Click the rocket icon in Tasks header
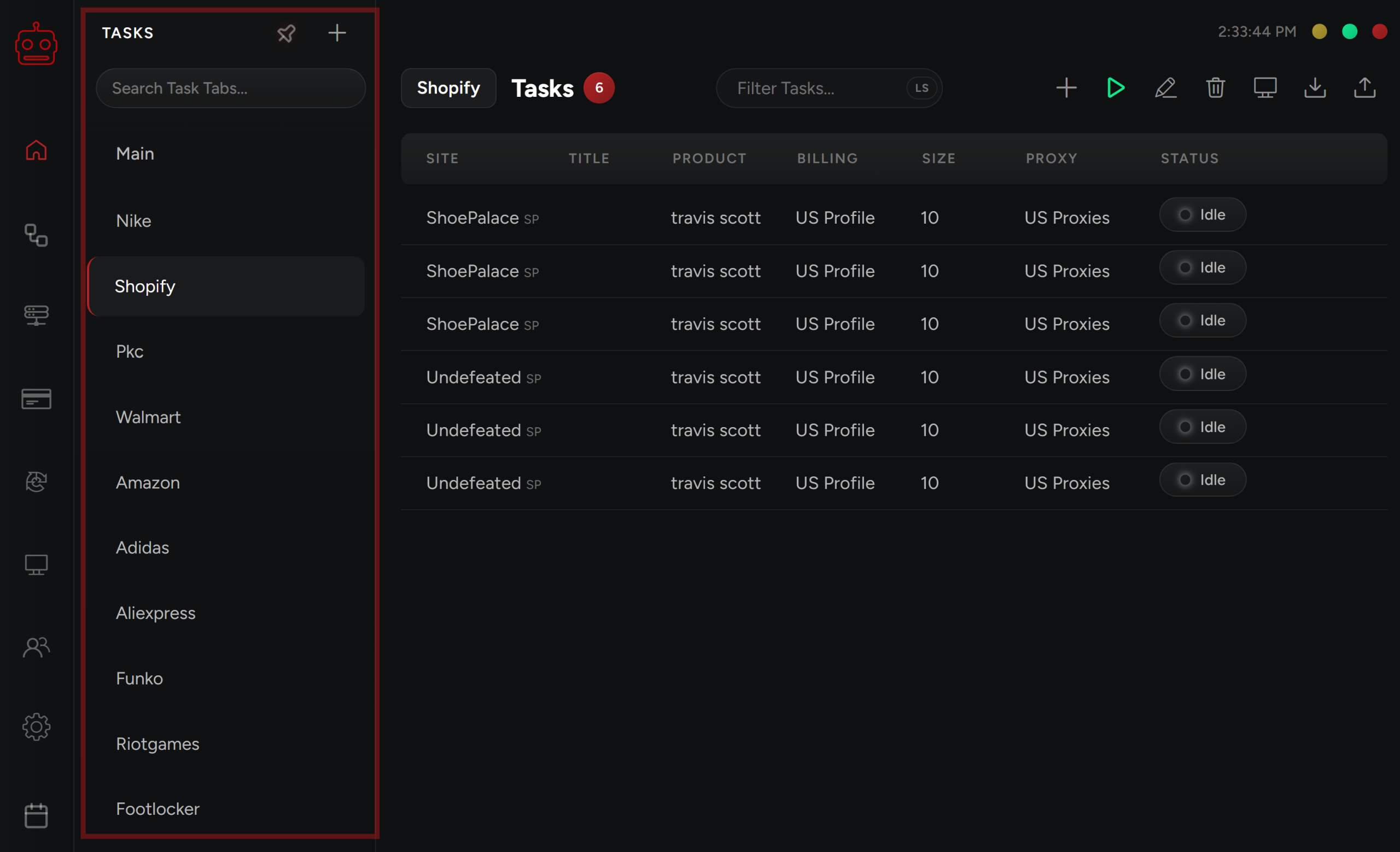Image resolution: width=1400 pixels, height=852 pixels. pos(287,33)
